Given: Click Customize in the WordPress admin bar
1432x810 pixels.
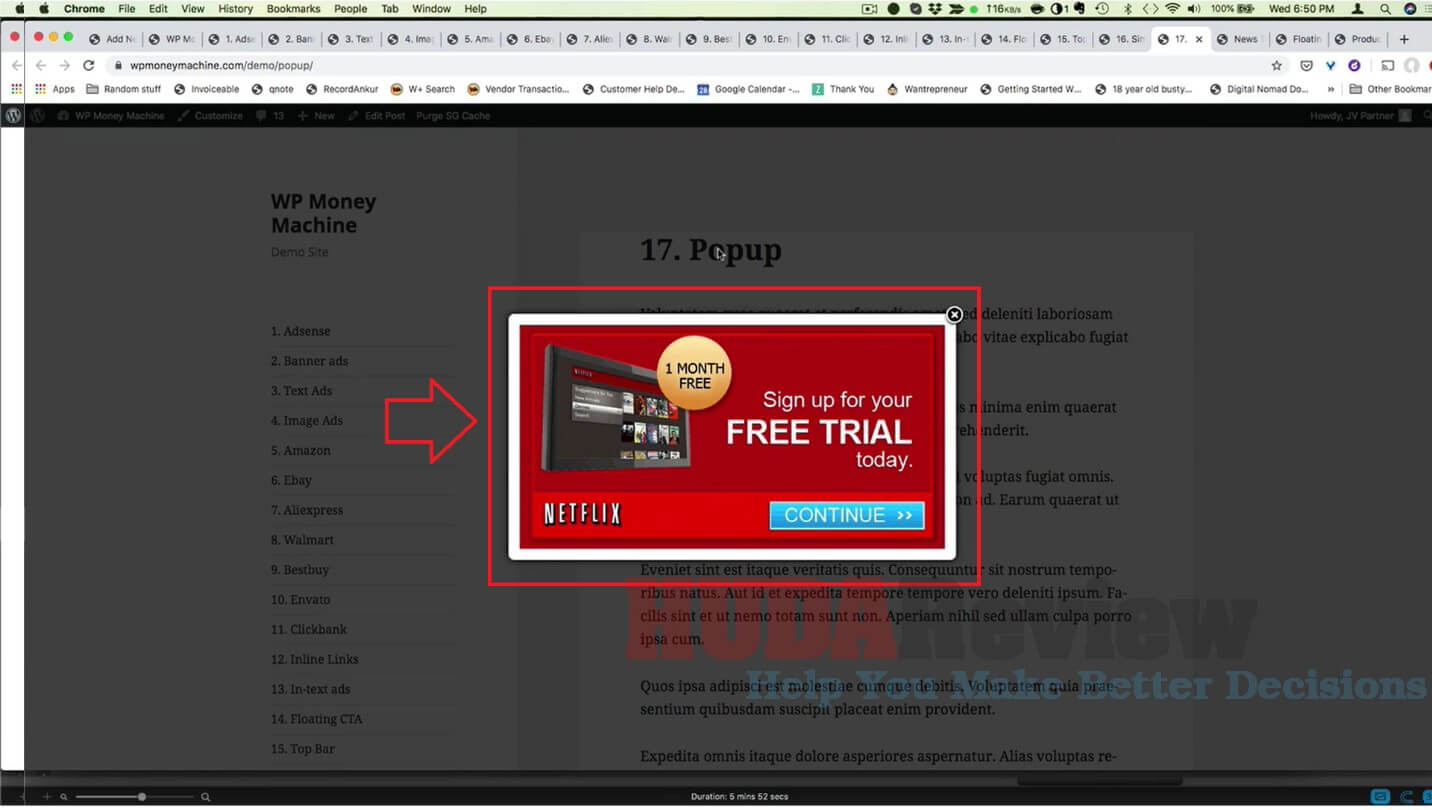Looking at the screenshot, I should point(210,116).
